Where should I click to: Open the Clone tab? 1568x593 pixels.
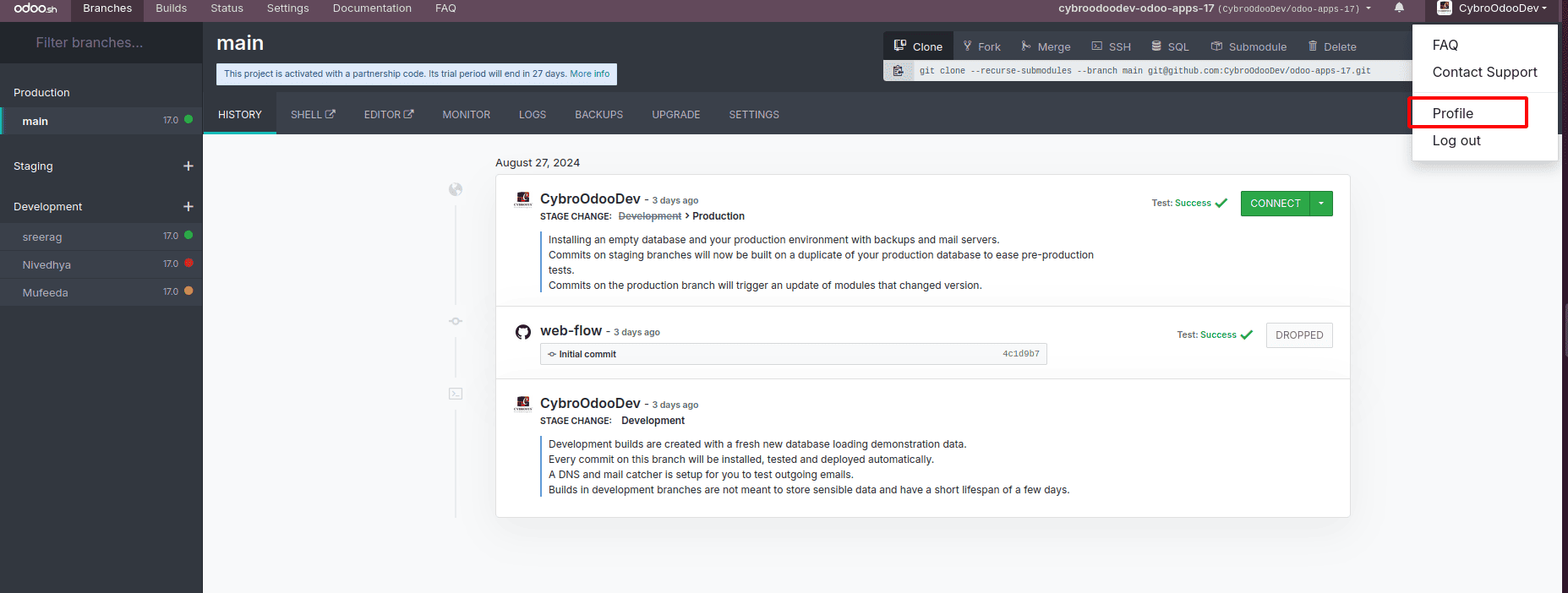click(918, 46)
